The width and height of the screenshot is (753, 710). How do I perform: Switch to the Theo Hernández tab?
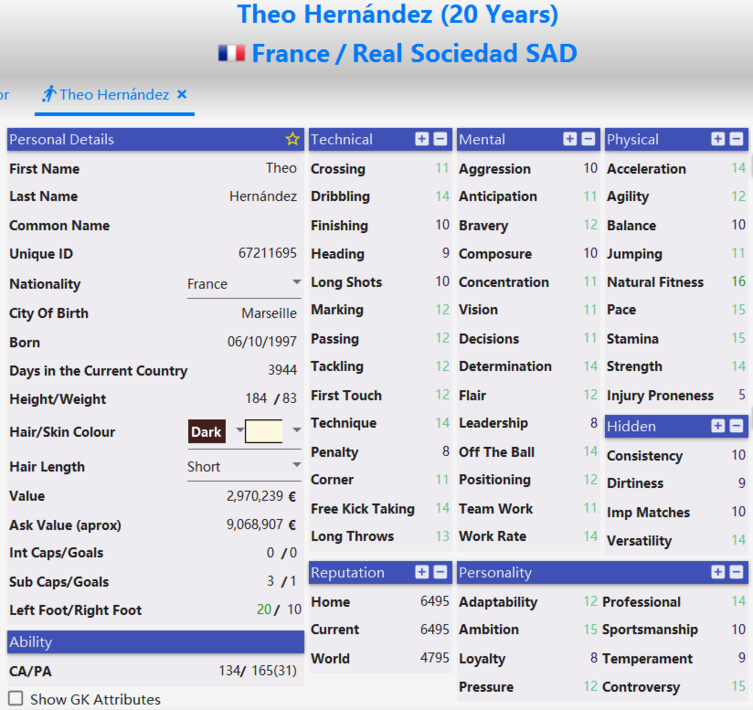114,95
